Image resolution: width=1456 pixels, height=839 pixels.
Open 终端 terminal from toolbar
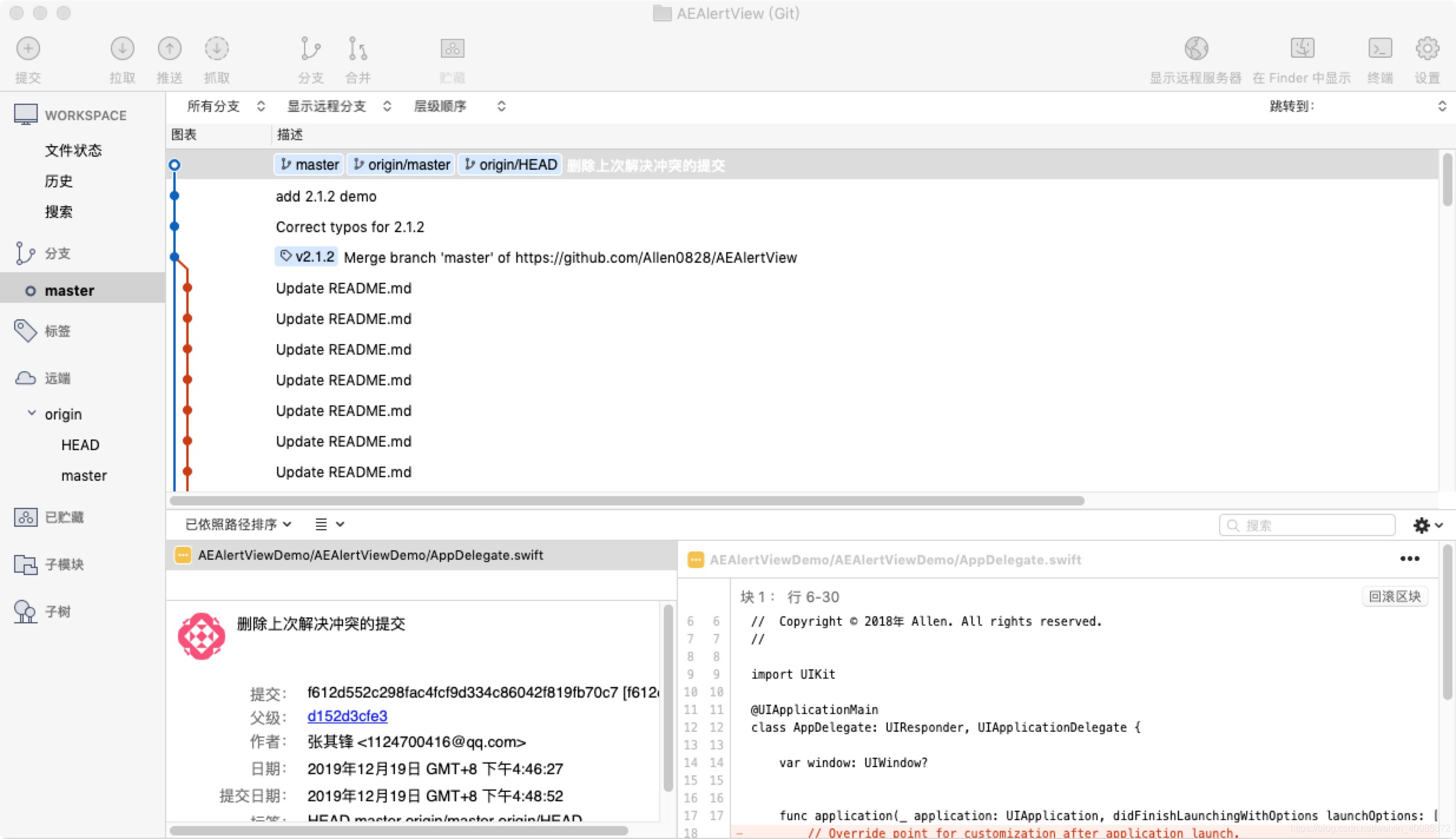pyautogui.click(x=1380, y=49)
